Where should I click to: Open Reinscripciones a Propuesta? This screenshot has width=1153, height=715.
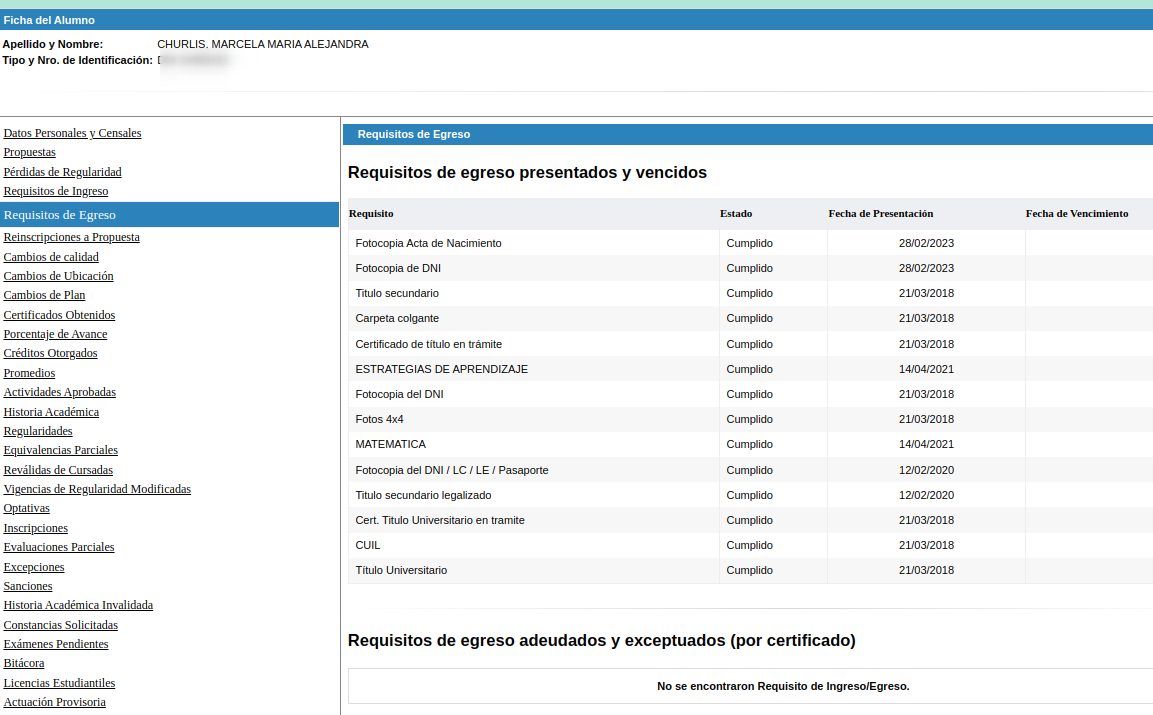[71, 237]
